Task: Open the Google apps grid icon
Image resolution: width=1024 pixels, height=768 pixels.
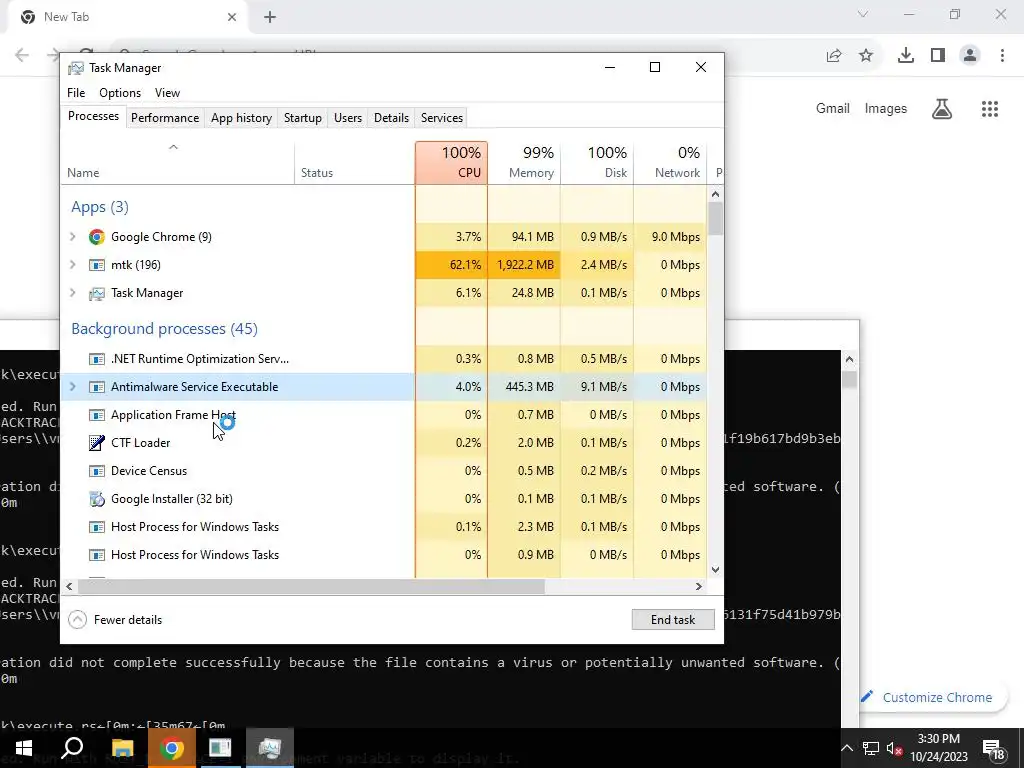Action: point(990,109)
